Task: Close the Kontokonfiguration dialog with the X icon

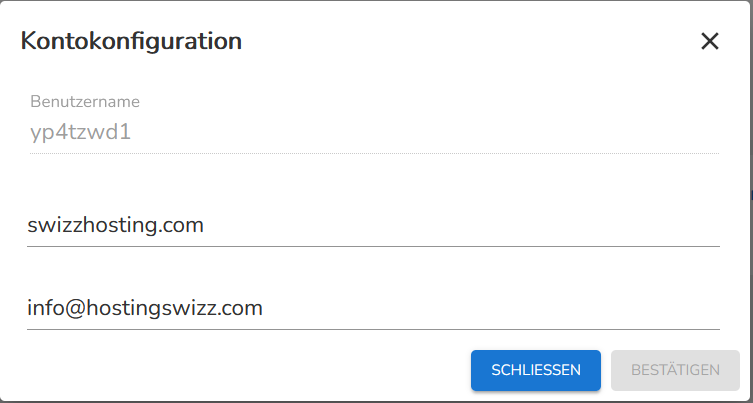Action: click(x=709, y=41)
